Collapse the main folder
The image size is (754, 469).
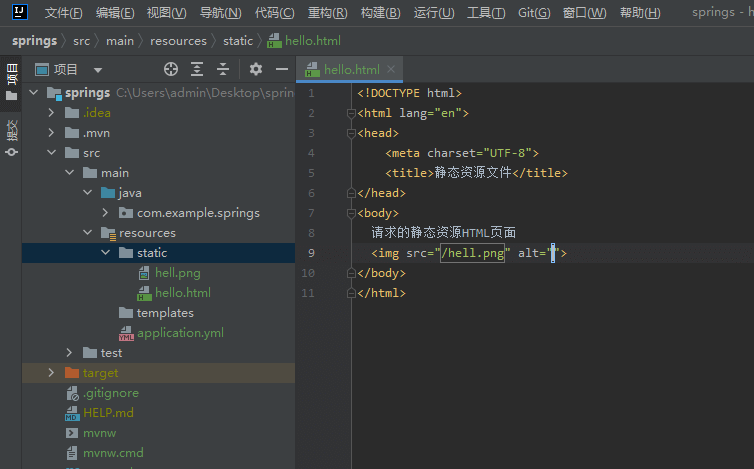tap(70, 172)
